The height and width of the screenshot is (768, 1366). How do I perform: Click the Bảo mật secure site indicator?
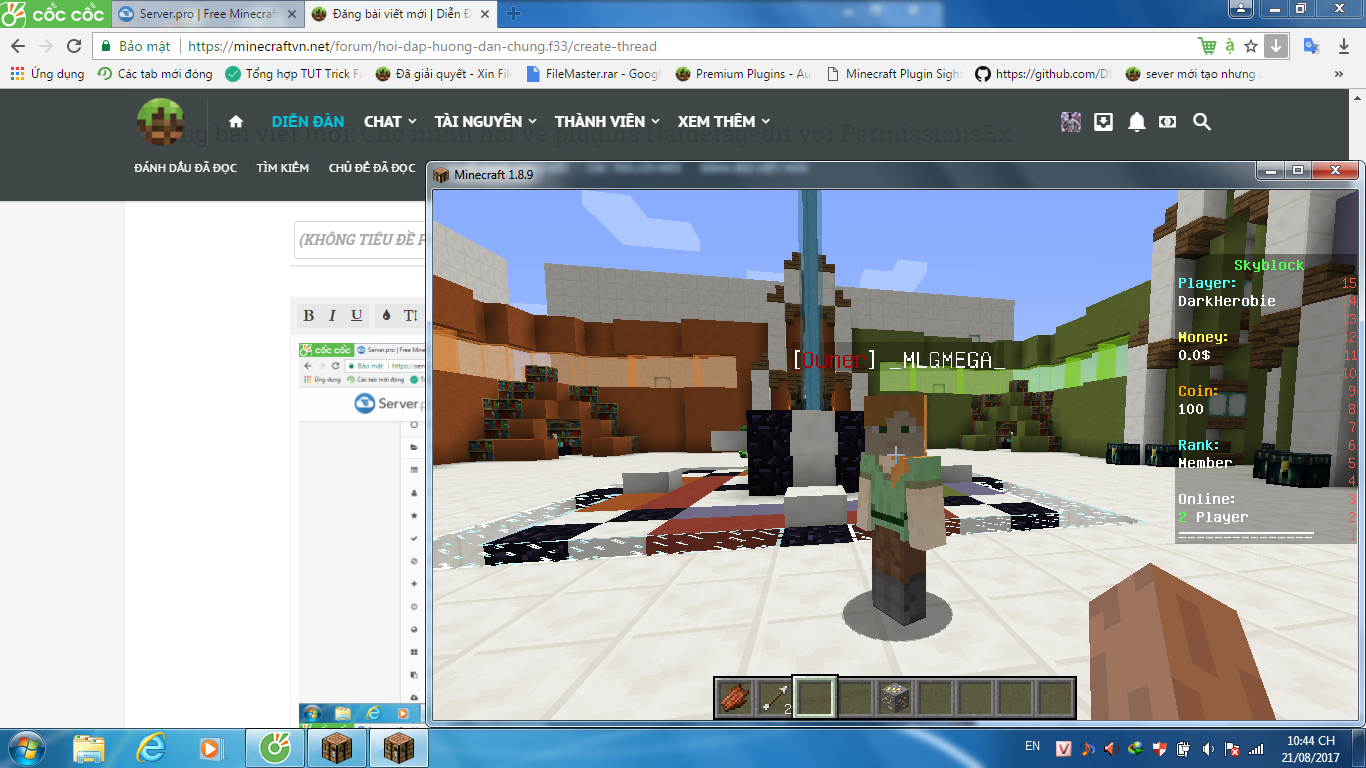[137, 46]
